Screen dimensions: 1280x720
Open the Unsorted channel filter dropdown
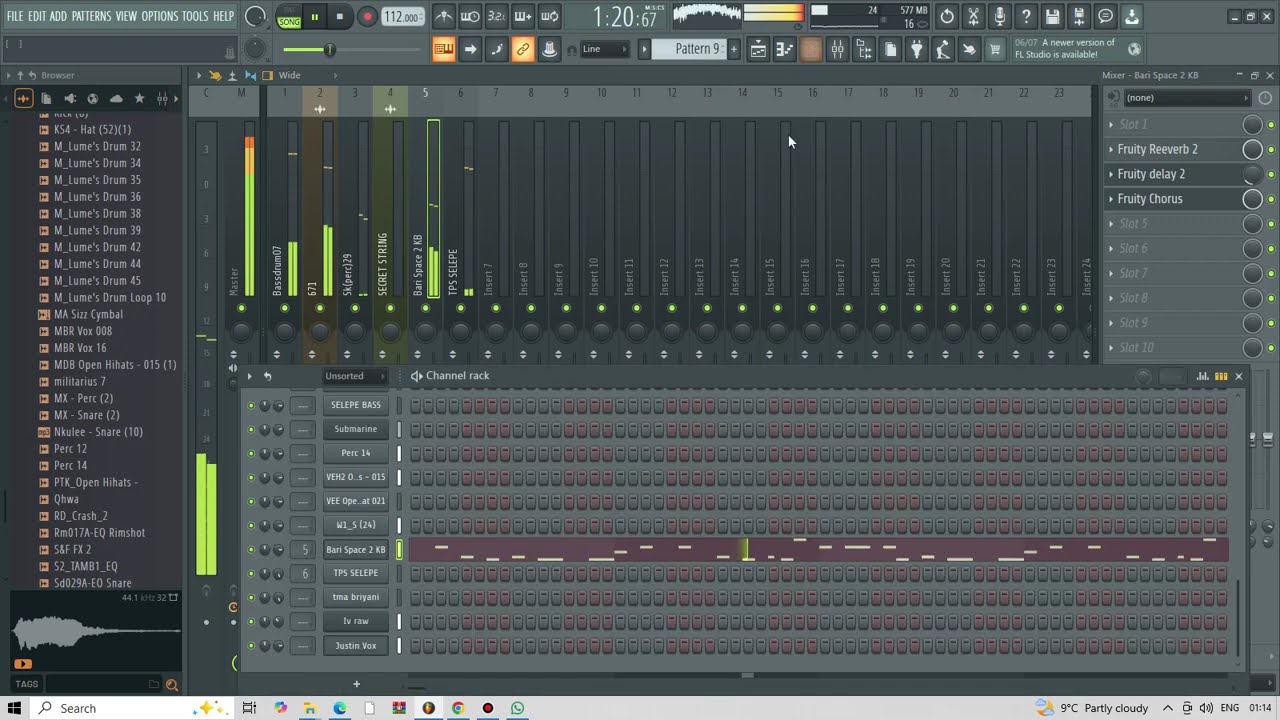(x=355, y=376)
